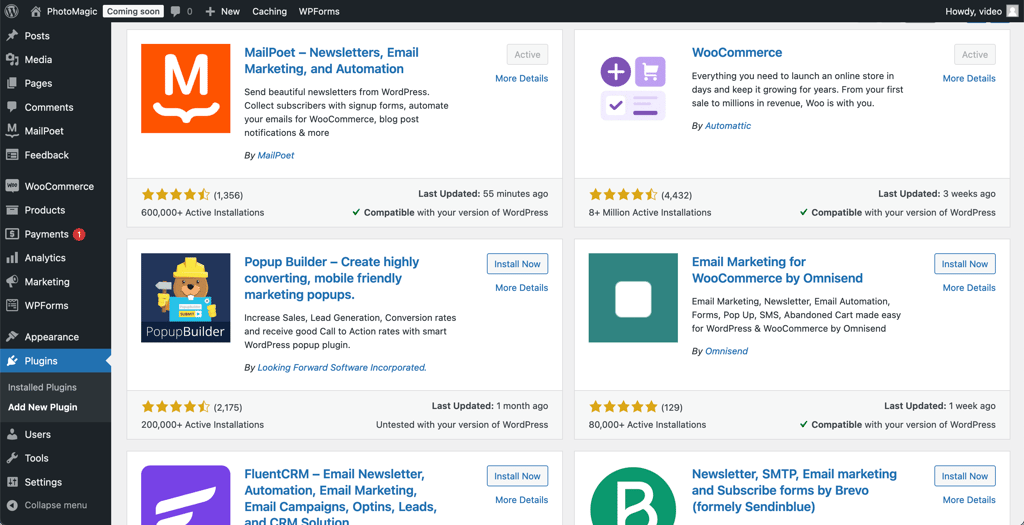This screenshot has height=525, width=1024.
Task: Open Caching menu in admin bar
Action: pos(269,11)
